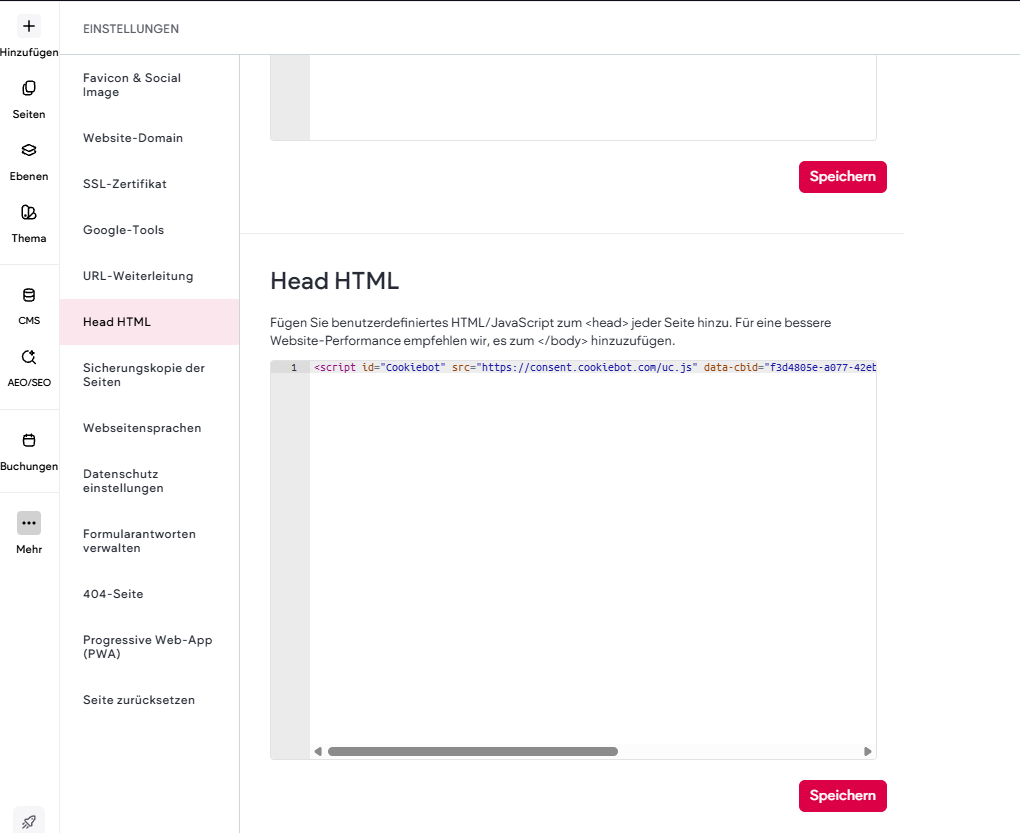Screen dimensions: 1020x833
Task: Click right scroll arrow of code editor
Action: pos(867,752)
